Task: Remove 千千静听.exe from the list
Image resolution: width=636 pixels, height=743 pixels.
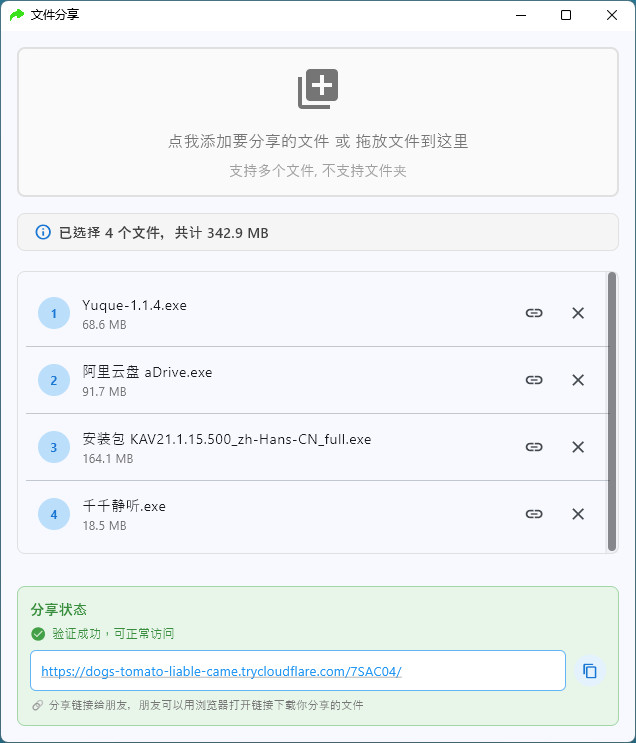Action: point(578,514)
